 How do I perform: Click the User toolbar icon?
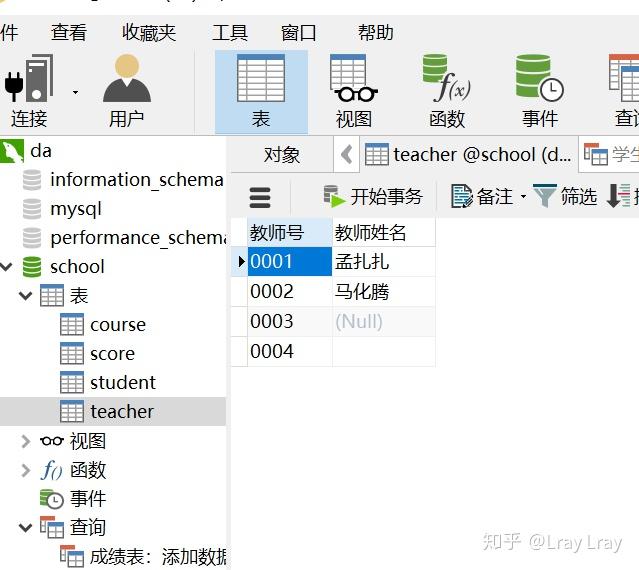pyautogui.click(x=127, y=91)
